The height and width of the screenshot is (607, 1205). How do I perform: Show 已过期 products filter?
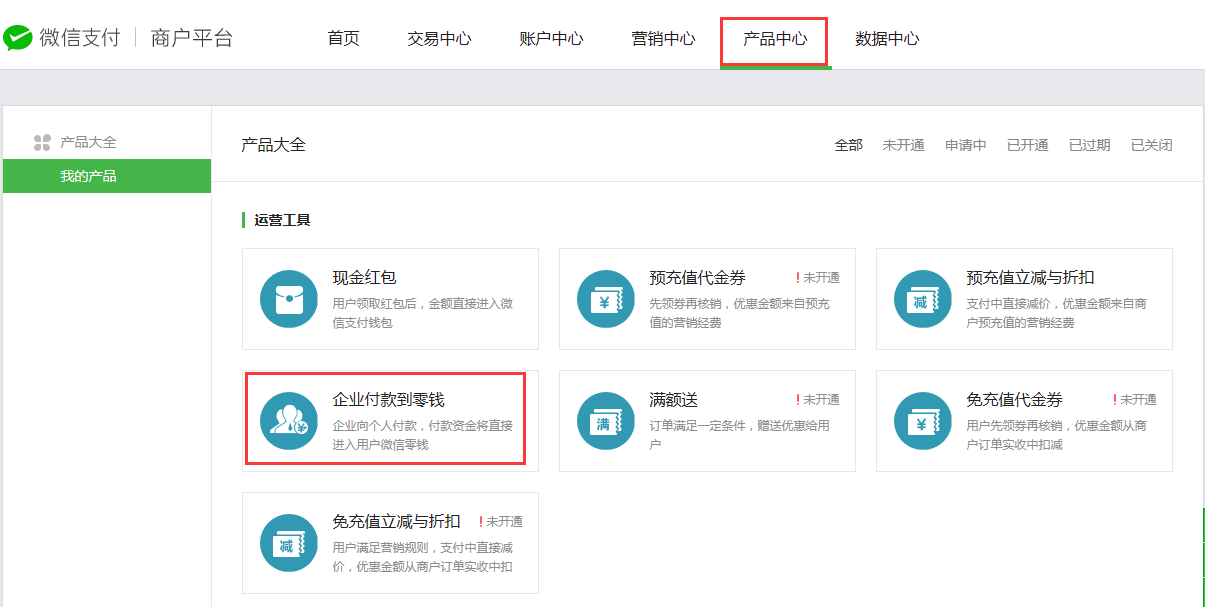[x=1089, y=145]
